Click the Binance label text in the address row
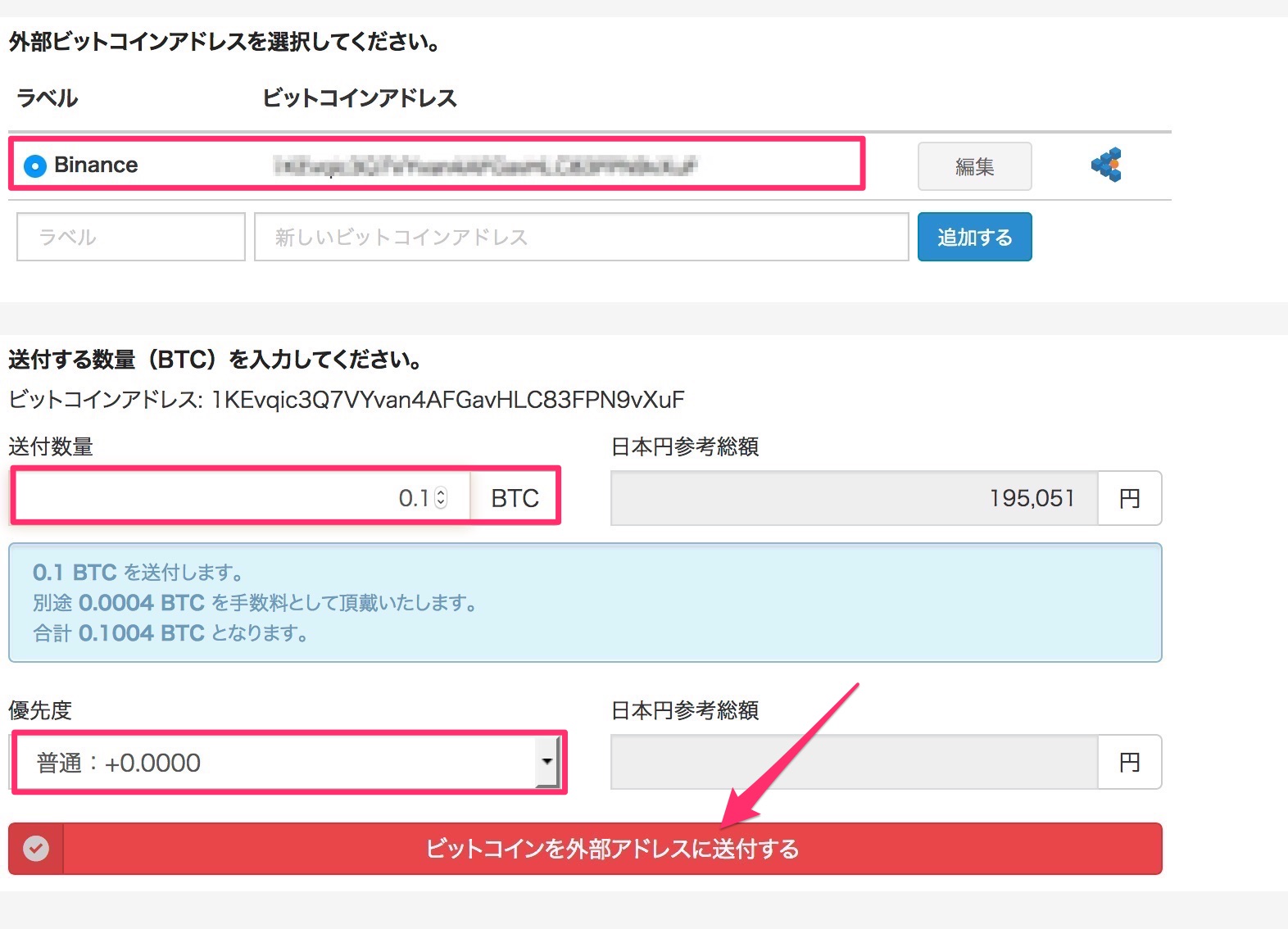This screenshot has width=1288, height=929. (x=96, y=165)
